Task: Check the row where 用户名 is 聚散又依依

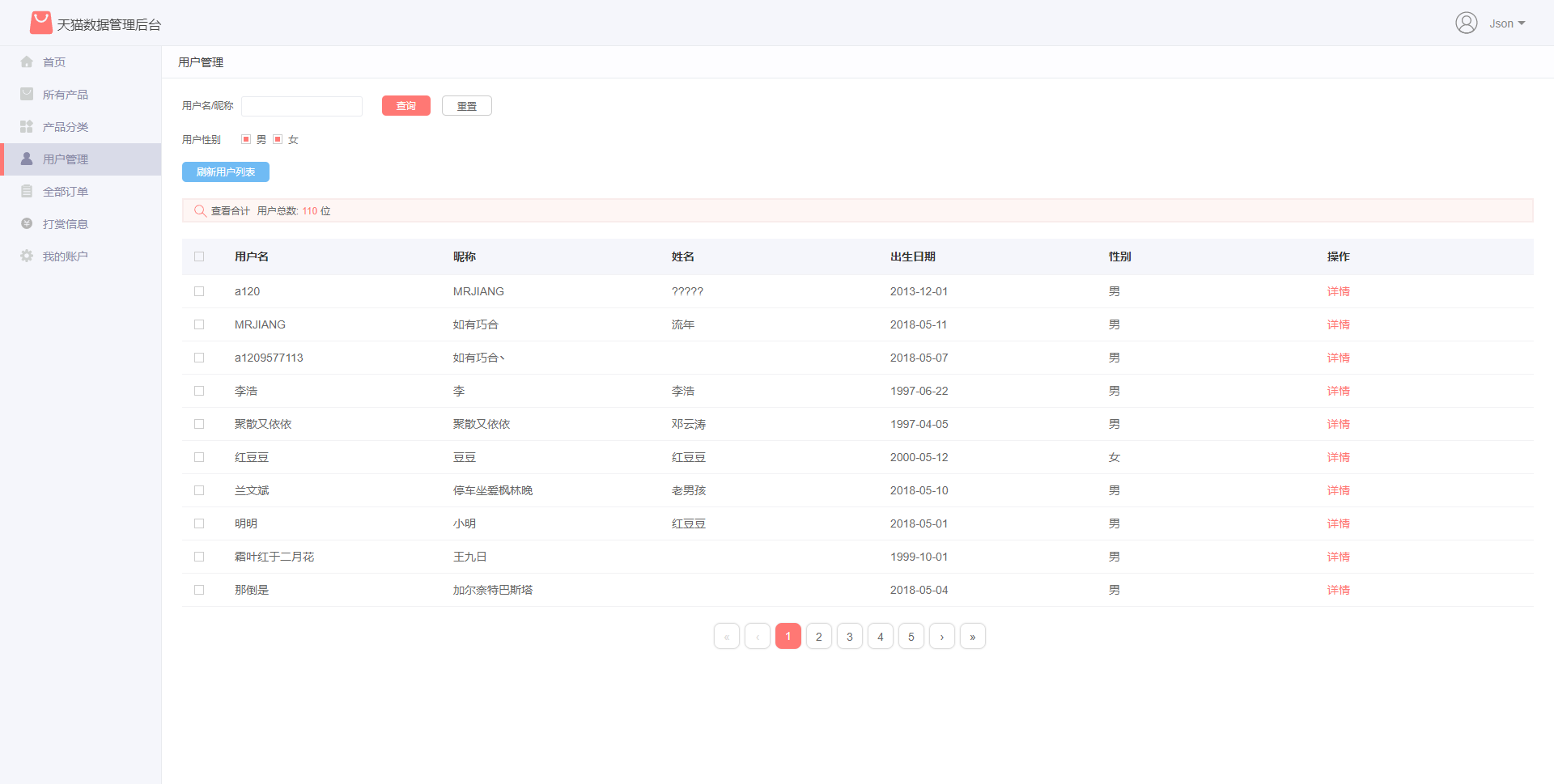Action: click(x=199, y=424)
